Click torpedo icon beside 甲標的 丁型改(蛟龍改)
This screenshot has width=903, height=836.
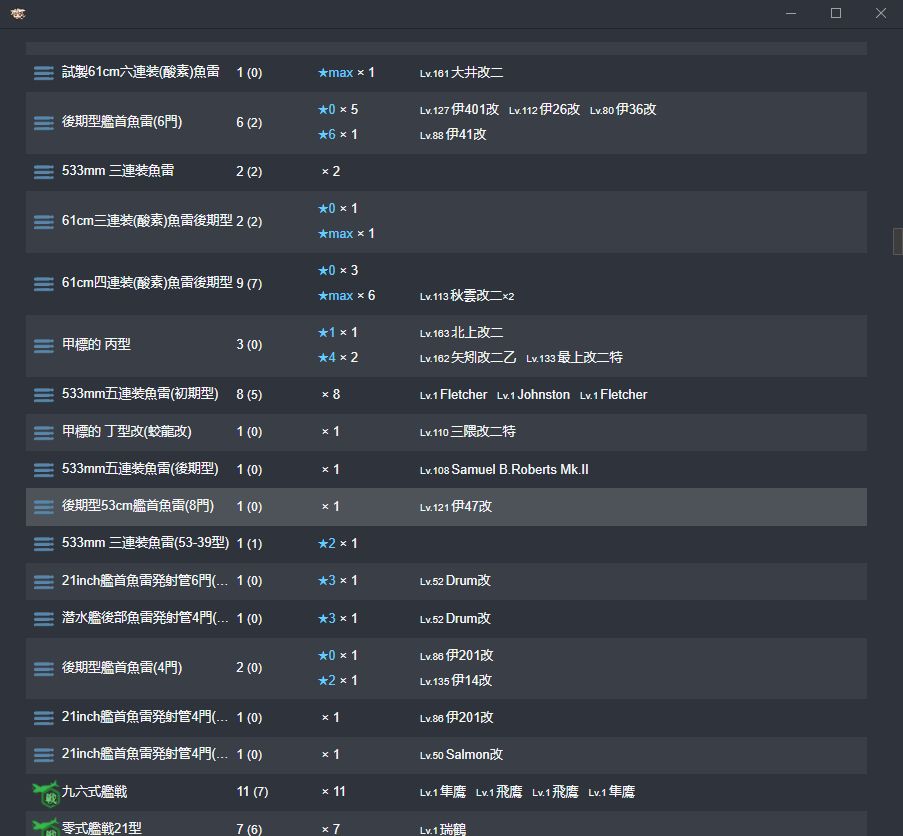pos(44,432)
